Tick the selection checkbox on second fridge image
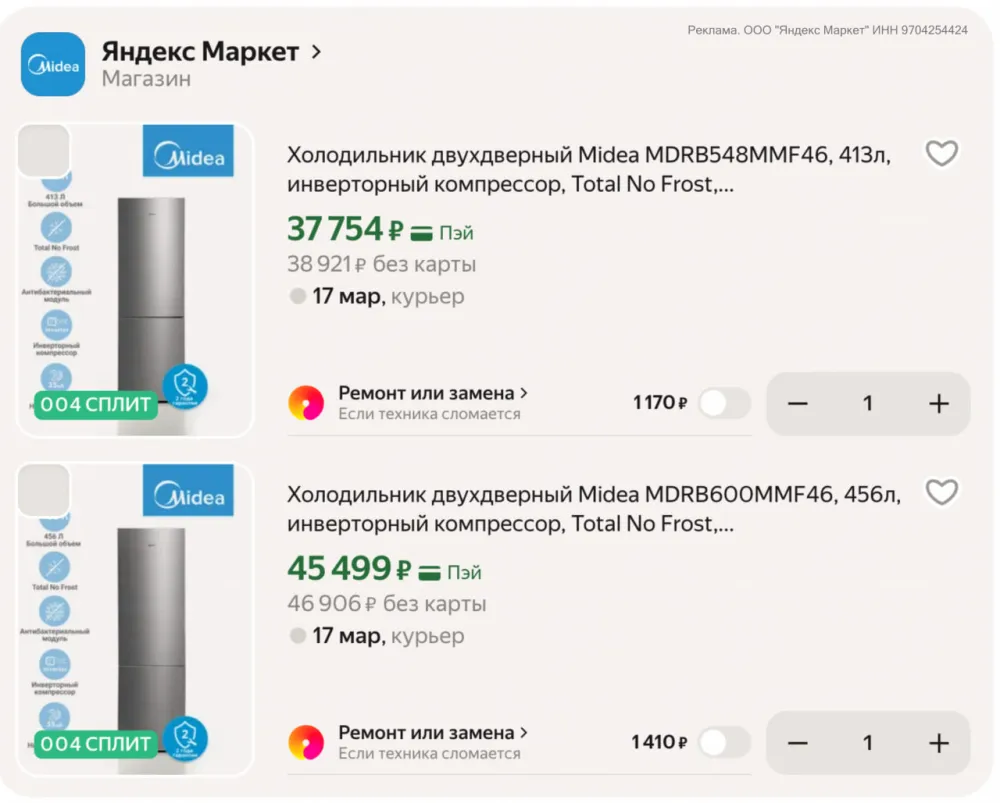Viewport: 1000px width, 803px height. coord(44,490)
